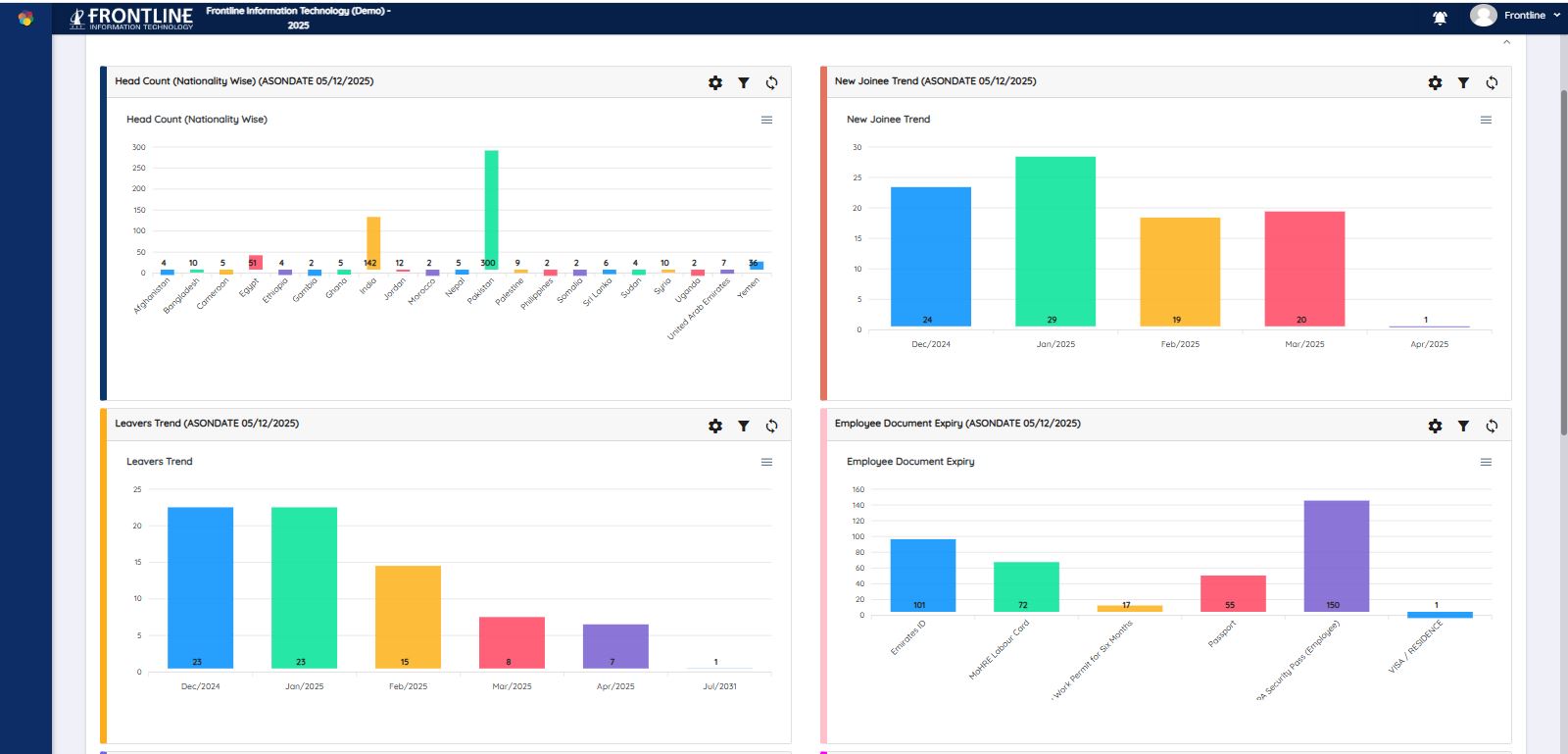Click the colorful app launcher icon

(25, 18)
